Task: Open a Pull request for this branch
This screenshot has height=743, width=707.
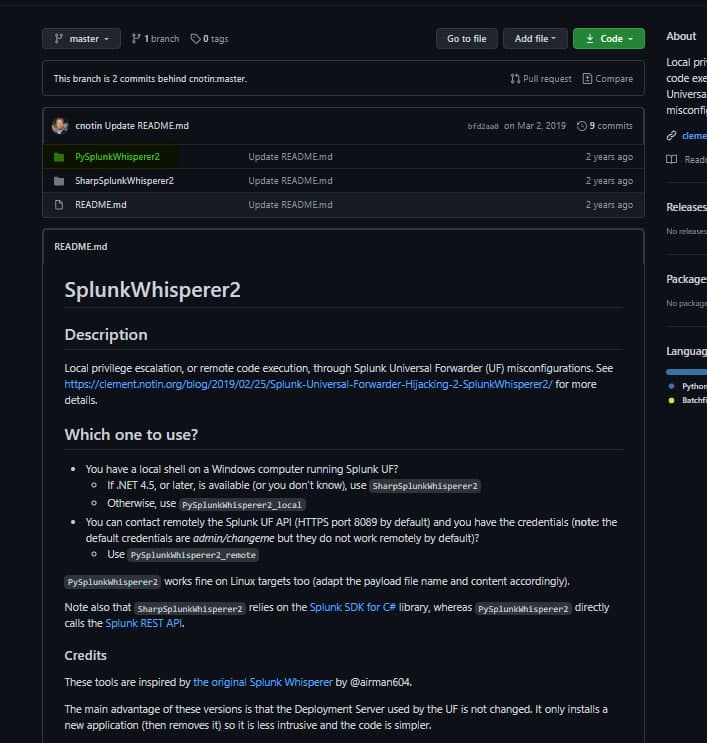Action: coord(540,78)
